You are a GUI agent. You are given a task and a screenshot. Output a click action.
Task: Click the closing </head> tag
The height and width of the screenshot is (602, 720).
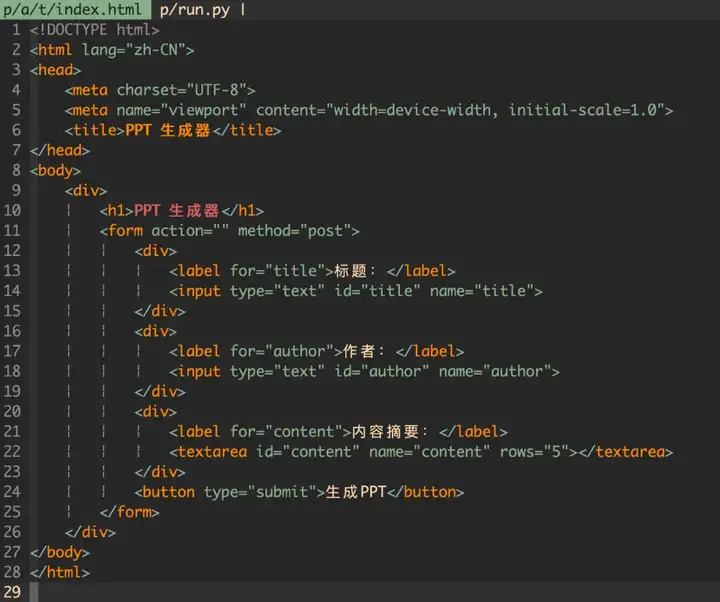click(60, 150)
